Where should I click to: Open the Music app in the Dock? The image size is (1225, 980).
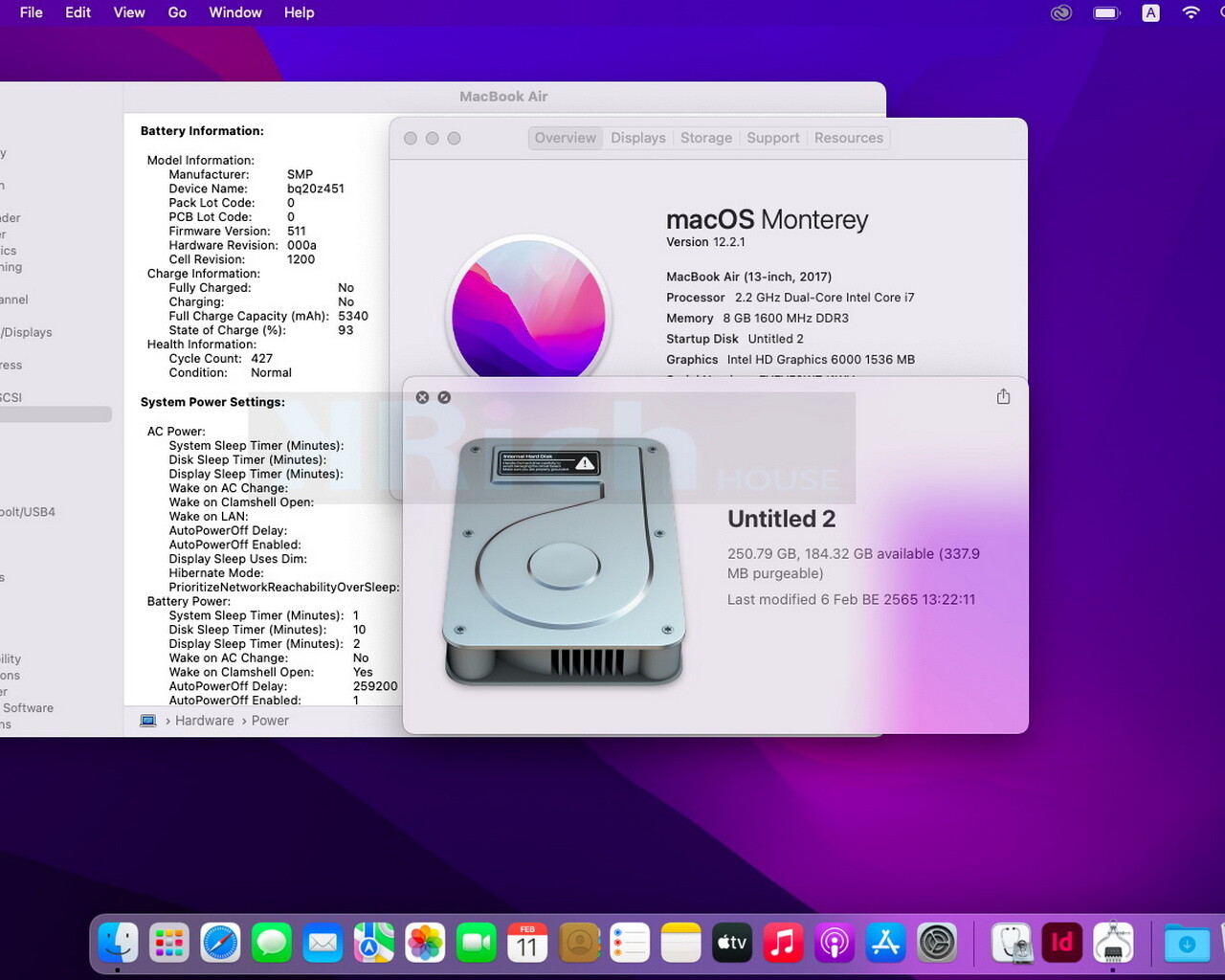[x=784, y=943]
